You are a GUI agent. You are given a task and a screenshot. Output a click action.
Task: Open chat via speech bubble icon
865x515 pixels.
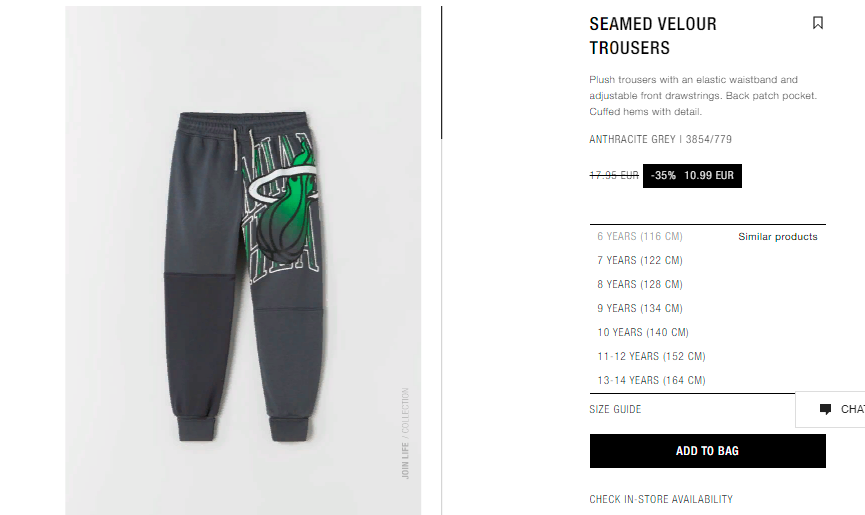click(x=825, y=409)
